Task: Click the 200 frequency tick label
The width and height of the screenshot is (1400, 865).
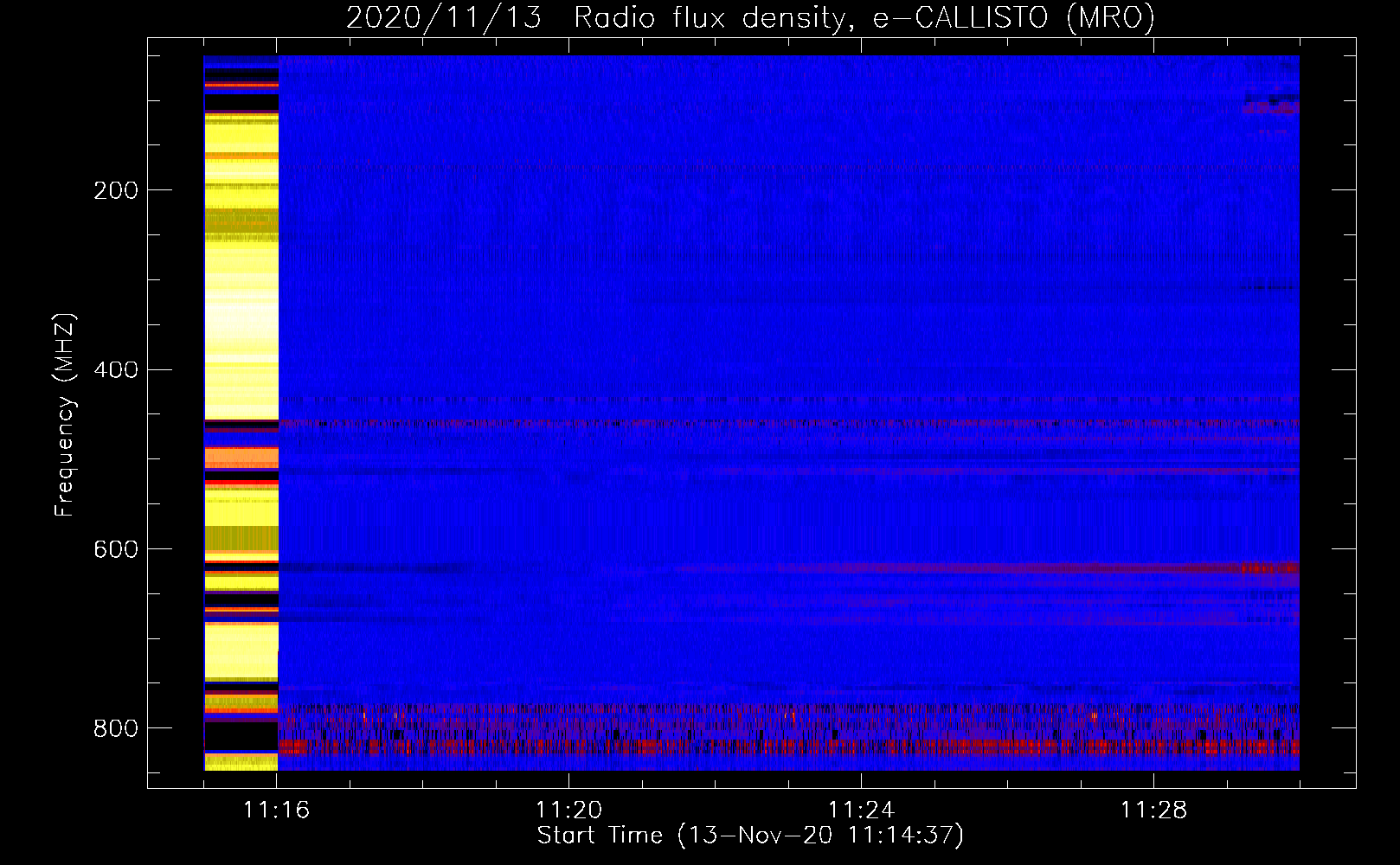Action: [x=116, y=190]
